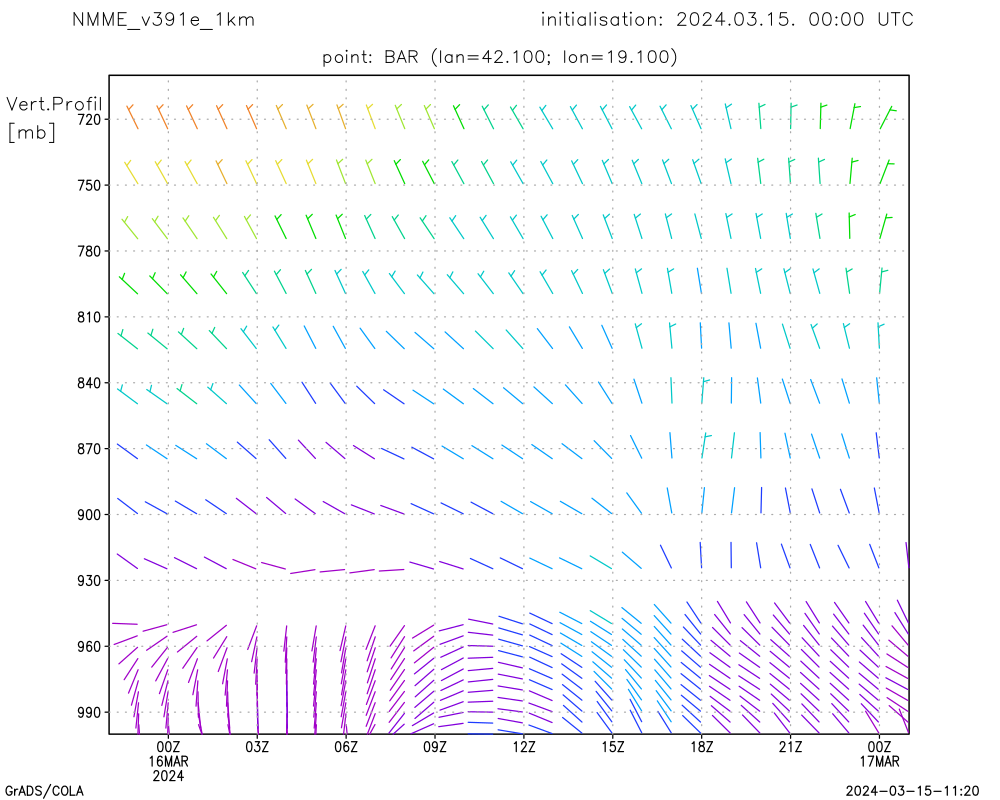The height and width of the screenshot is (800, 1000).
Task: Click the 870 pressure level label
Action: (x=89, y=449)
